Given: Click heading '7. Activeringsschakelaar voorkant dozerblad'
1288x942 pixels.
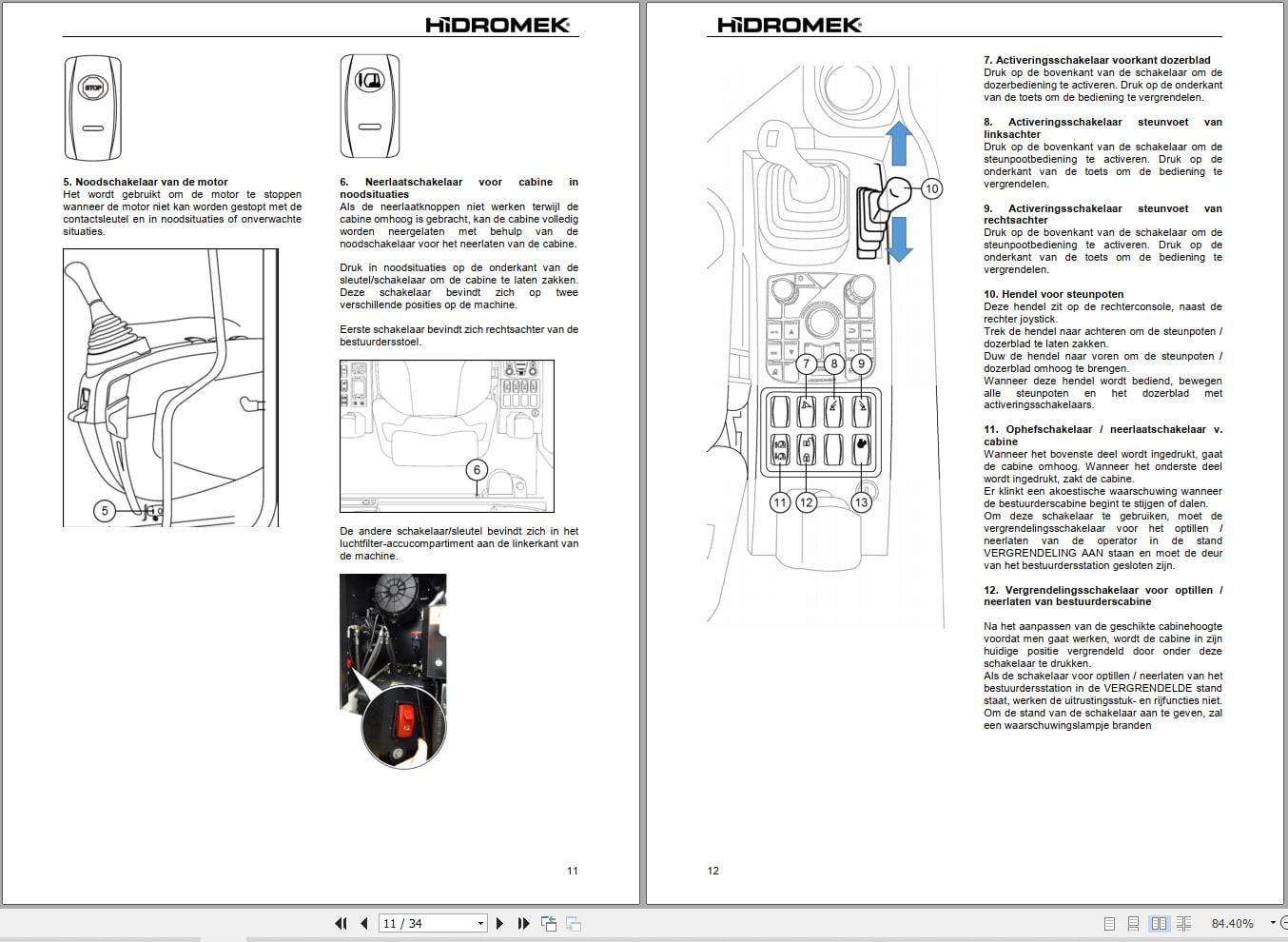Looking at the screenshot, I should (x=1097, y=60).
